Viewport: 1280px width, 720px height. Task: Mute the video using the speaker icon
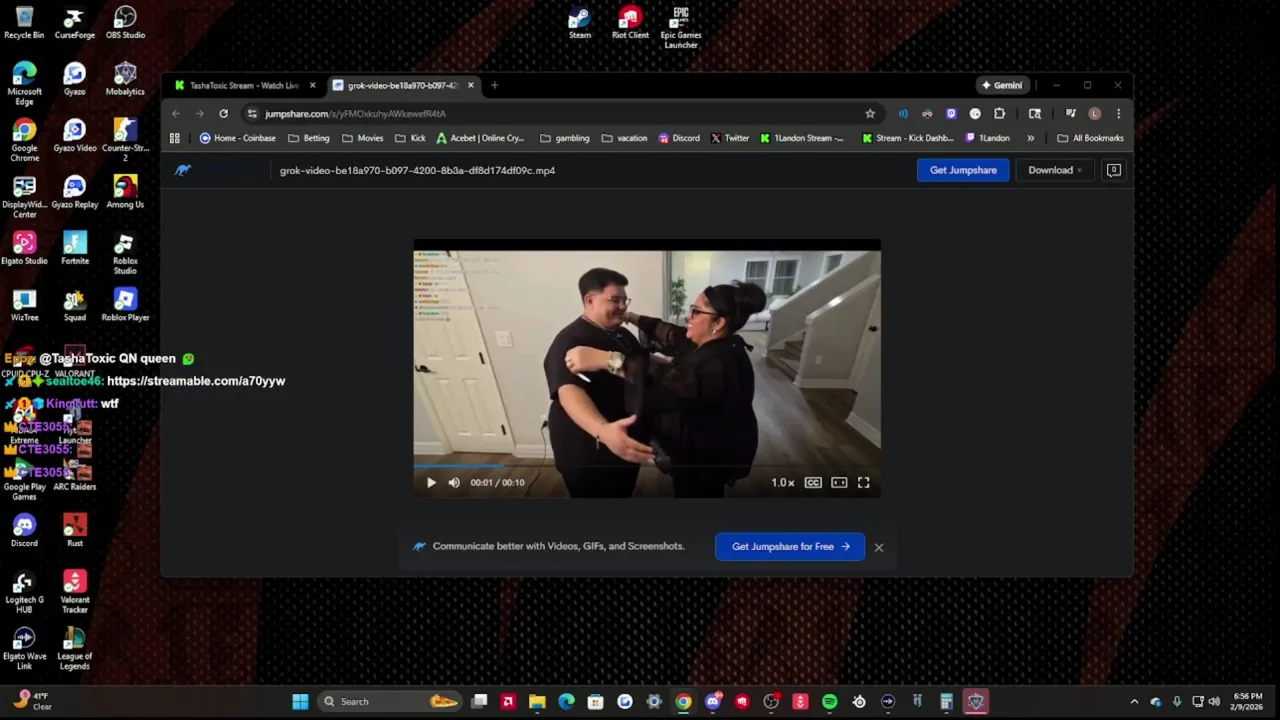click(x=454, y=482)
